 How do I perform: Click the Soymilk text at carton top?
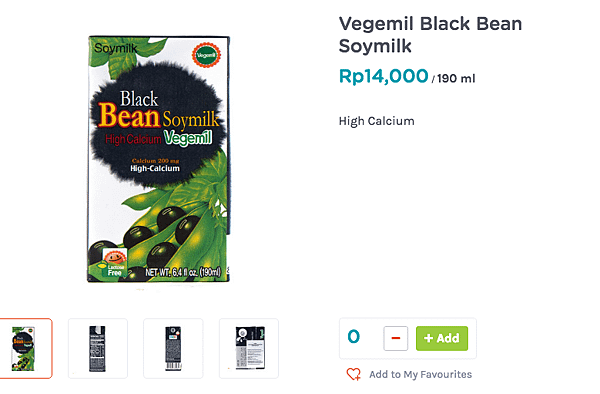[116, 48]
